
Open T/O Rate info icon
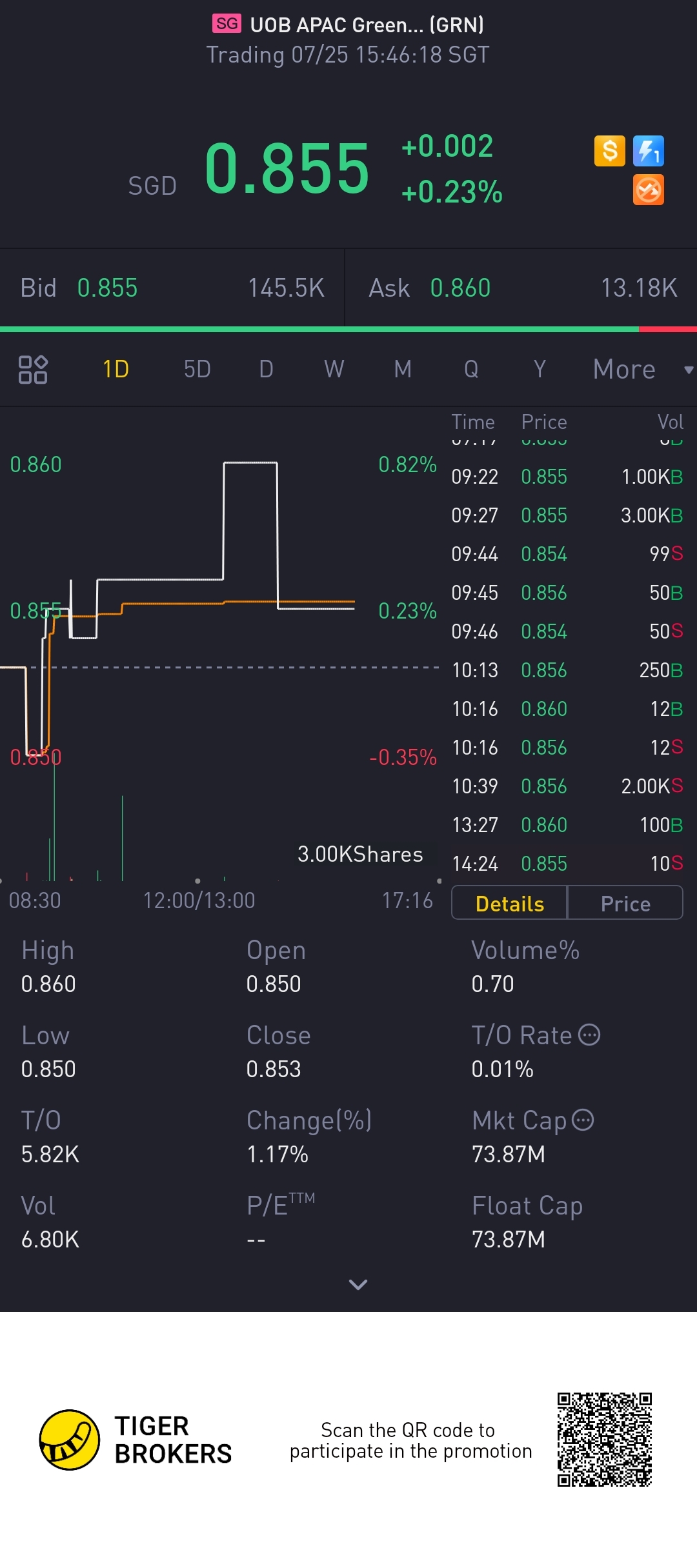pos(589,1035)
